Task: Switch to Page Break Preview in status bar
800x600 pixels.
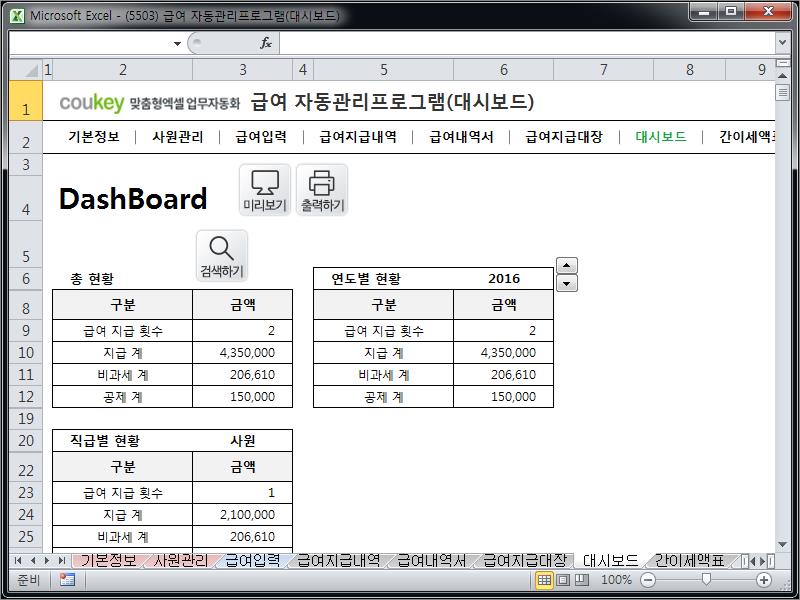Action: [x=582, y=580]
